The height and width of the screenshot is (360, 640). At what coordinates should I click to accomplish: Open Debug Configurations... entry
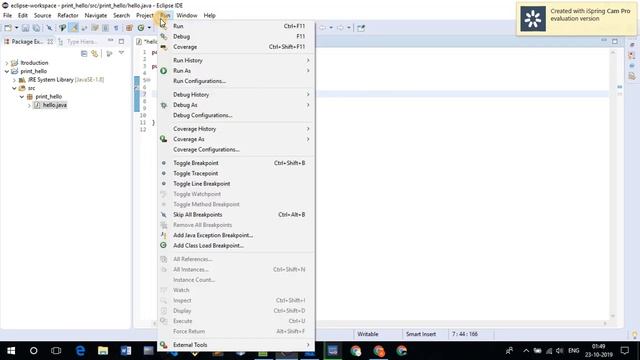236,116
